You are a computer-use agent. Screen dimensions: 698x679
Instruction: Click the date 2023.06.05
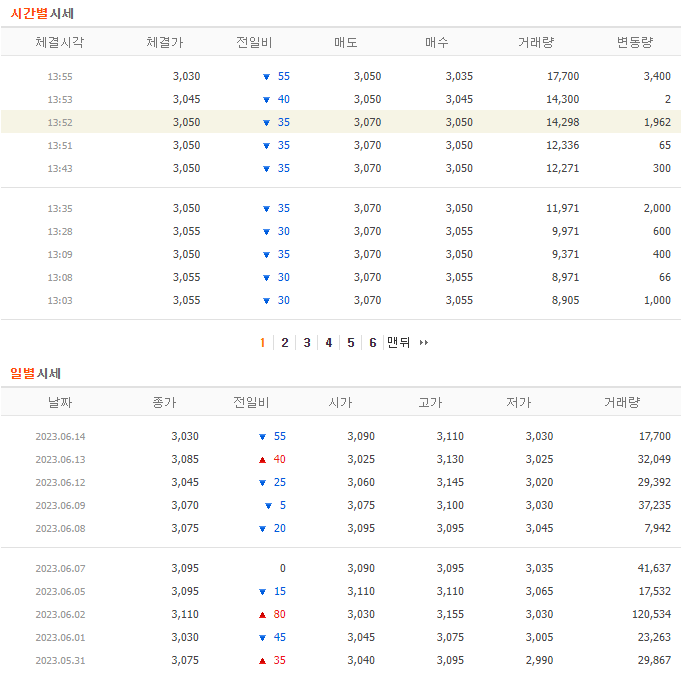pos(61,592)
